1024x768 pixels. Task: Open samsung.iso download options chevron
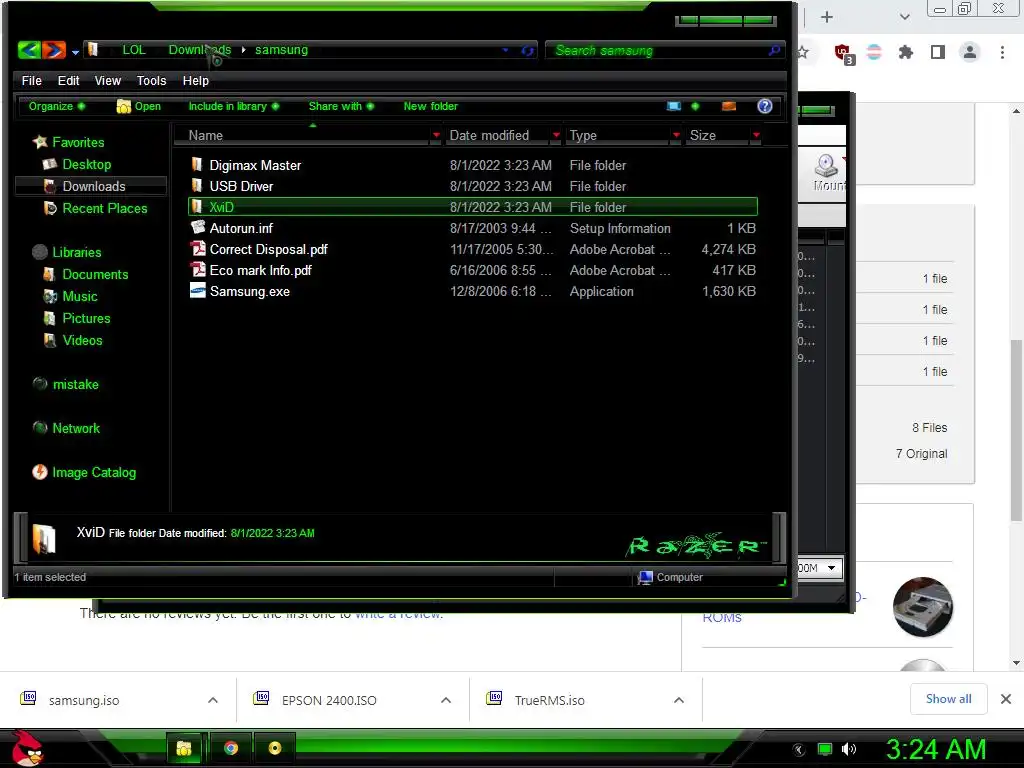(212, 700)
